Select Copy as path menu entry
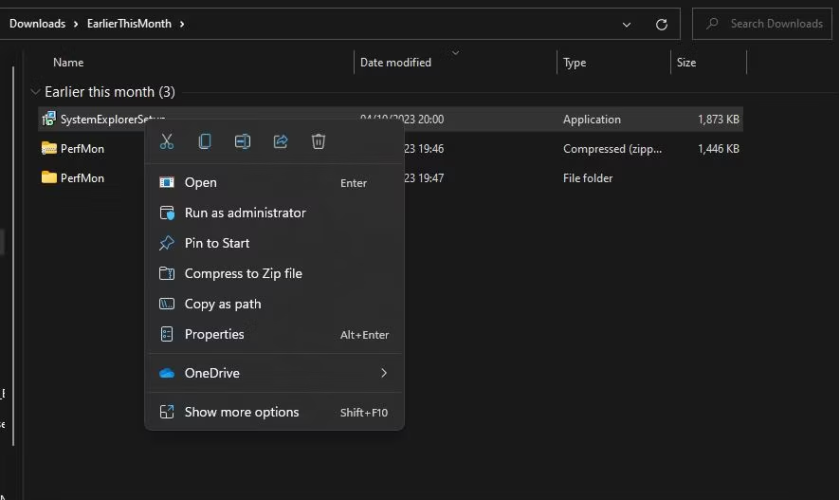Screen dimensions: 840x500 coord(222,304)
